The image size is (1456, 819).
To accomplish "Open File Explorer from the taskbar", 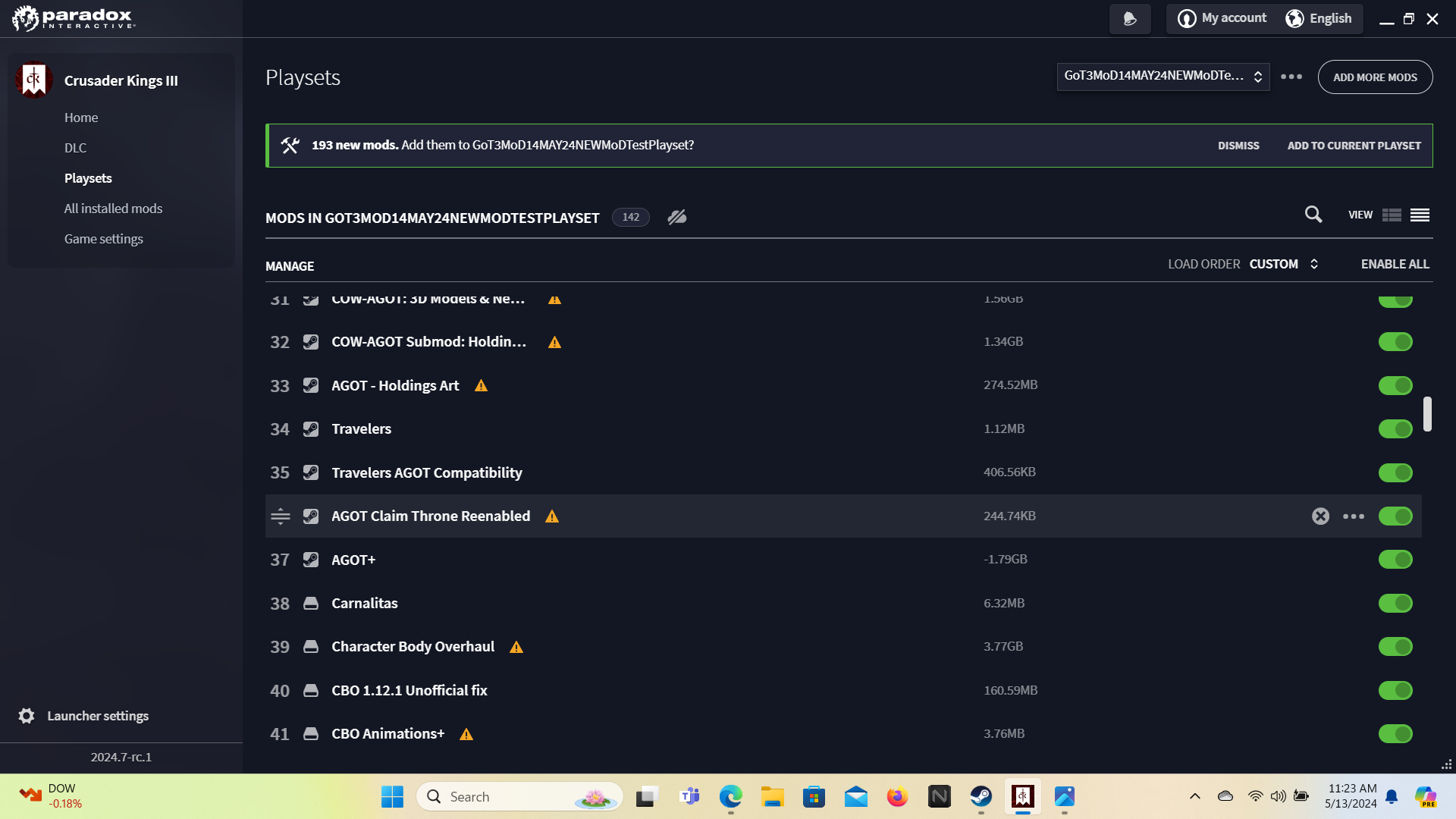I will tap(773, 796).
